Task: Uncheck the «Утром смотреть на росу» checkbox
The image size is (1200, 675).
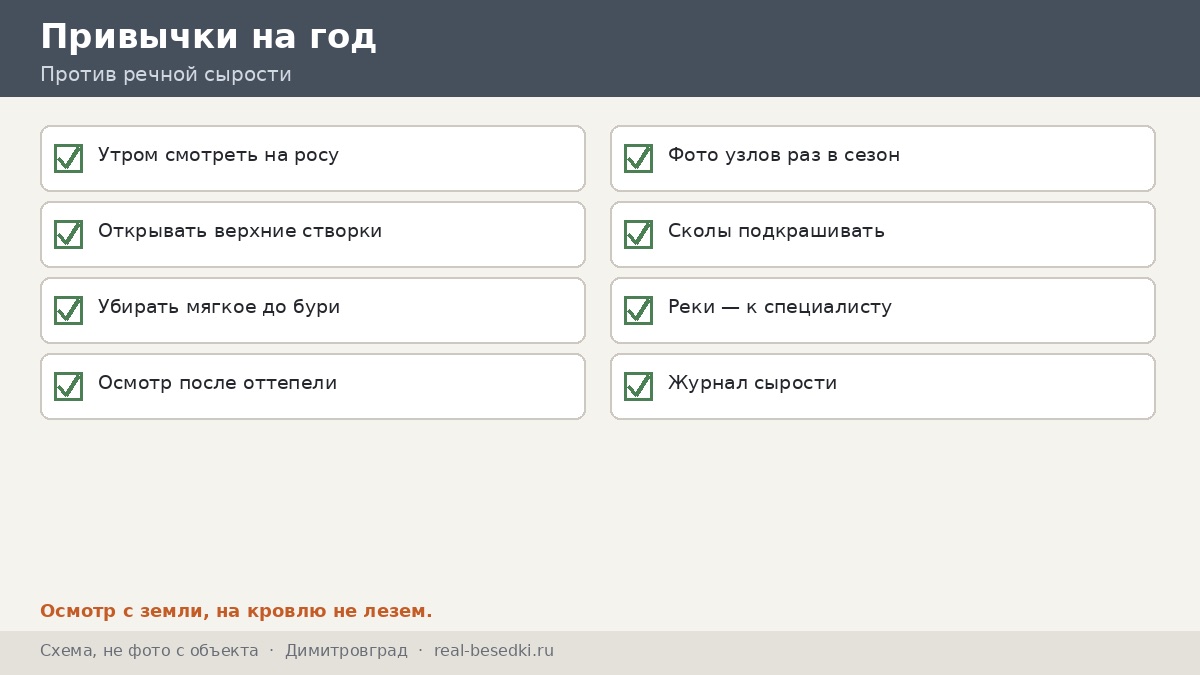Action: click(x=68, y=158)
